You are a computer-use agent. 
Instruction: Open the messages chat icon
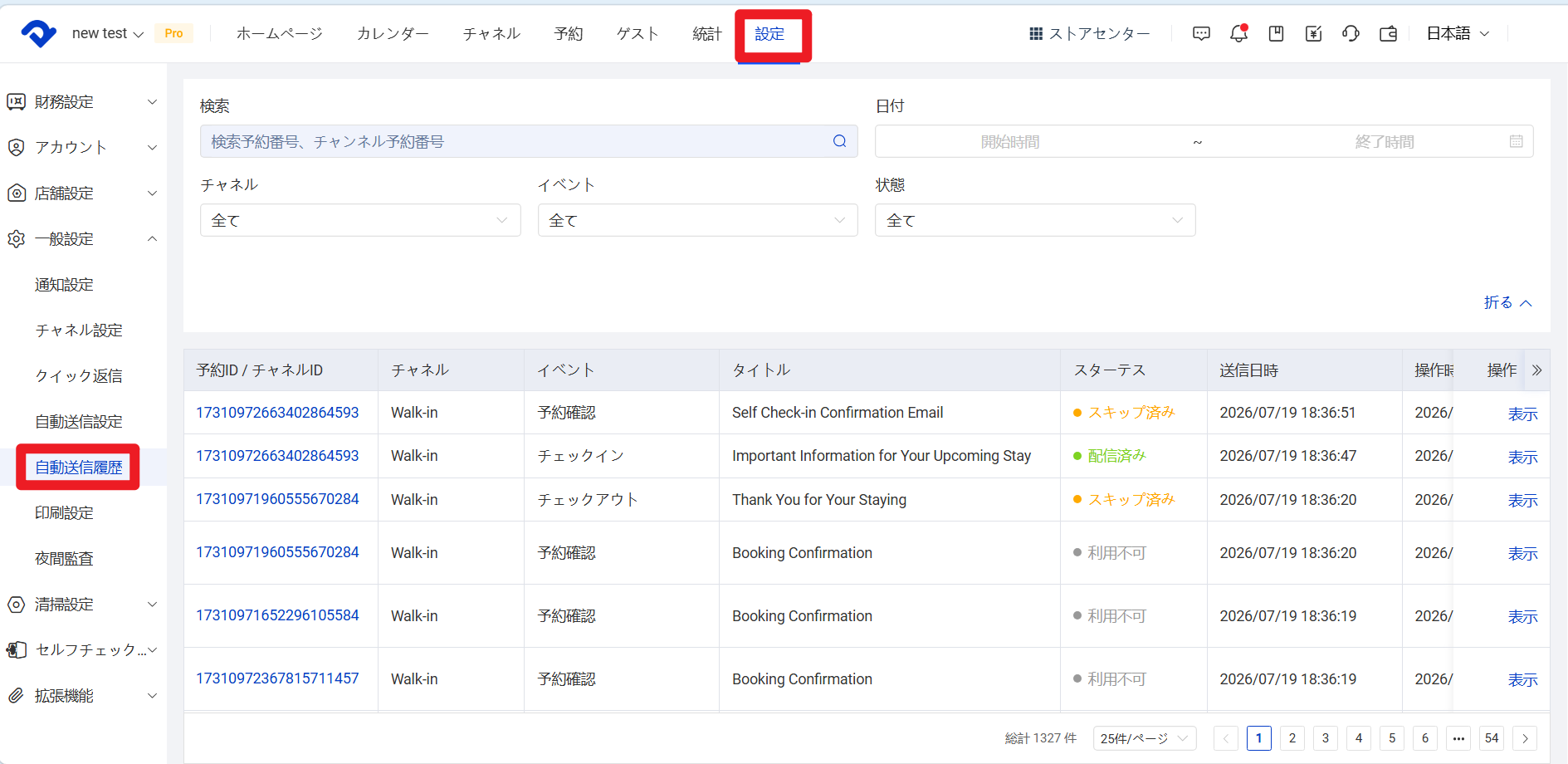click(1201, 34)
